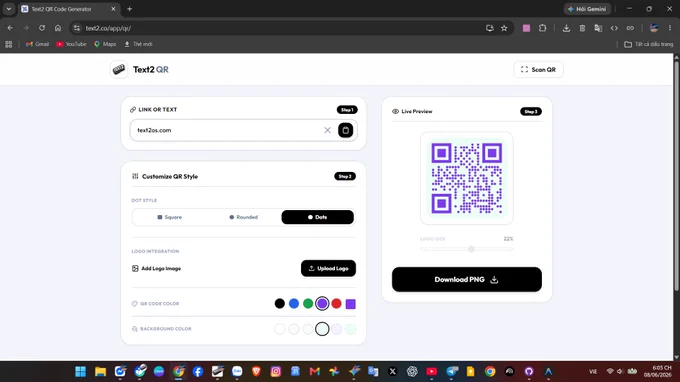Open the Chrome three-dot menu

click(x=670, y=28)
